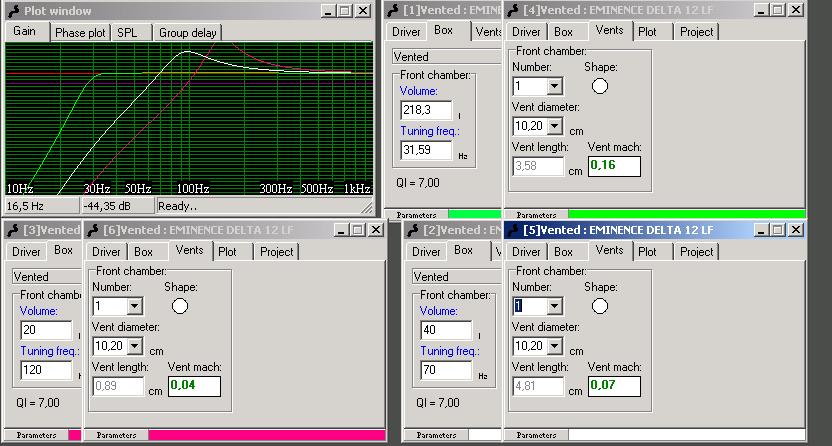The height and width of the screenshot is (446, 832).
Task: Open Driver tab in window [2]
Action: [427, 252]
